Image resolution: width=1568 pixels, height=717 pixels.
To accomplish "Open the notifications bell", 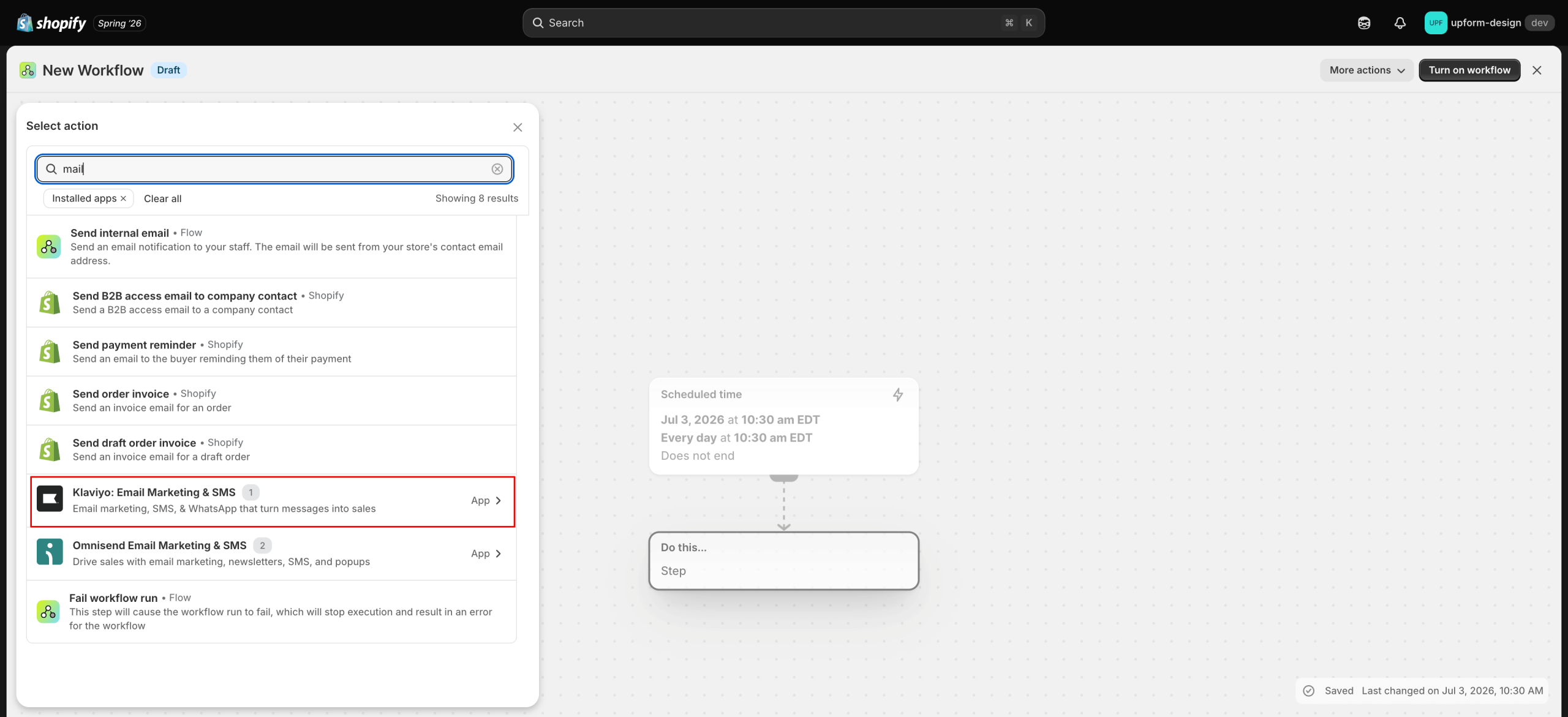I will pos(1400,23).
